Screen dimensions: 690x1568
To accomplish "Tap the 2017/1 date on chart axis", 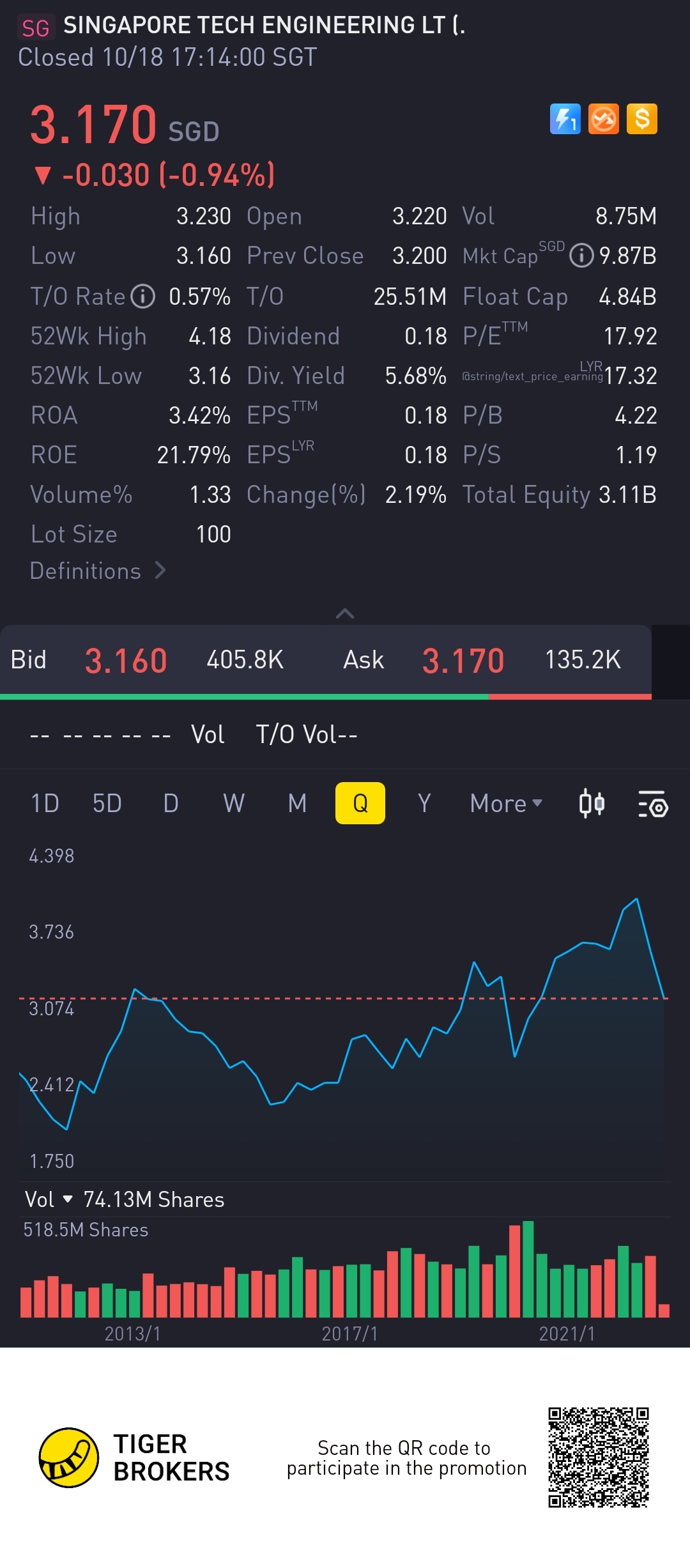I will pos(349,1334).
